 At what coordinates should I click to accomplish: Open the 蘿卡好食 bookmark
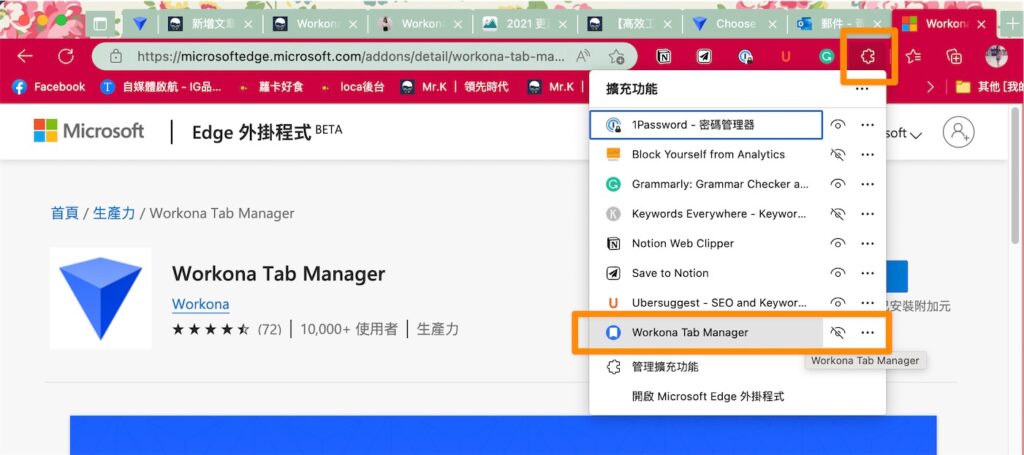point(271,87)
